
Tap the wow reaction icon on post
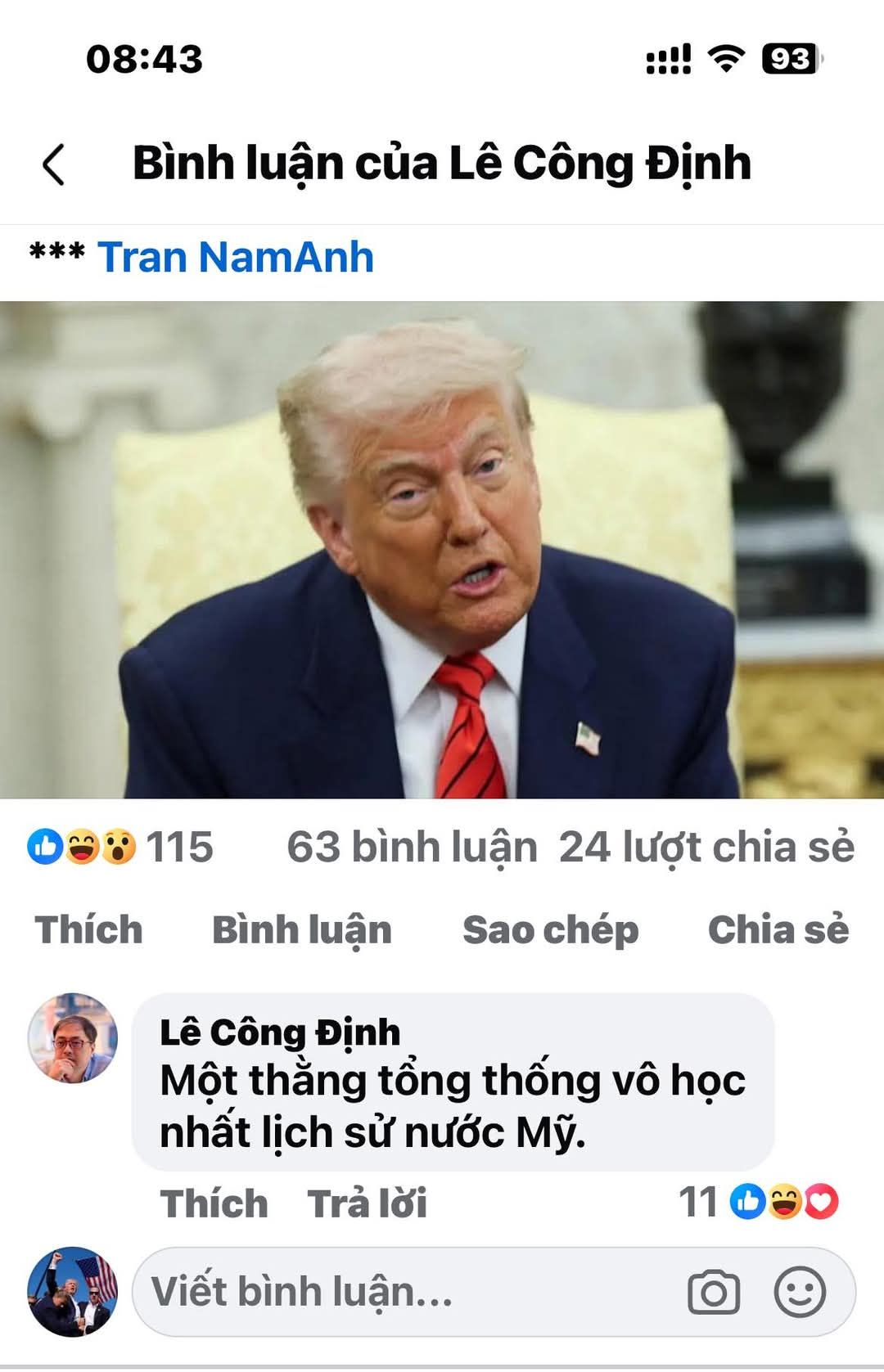118,847
